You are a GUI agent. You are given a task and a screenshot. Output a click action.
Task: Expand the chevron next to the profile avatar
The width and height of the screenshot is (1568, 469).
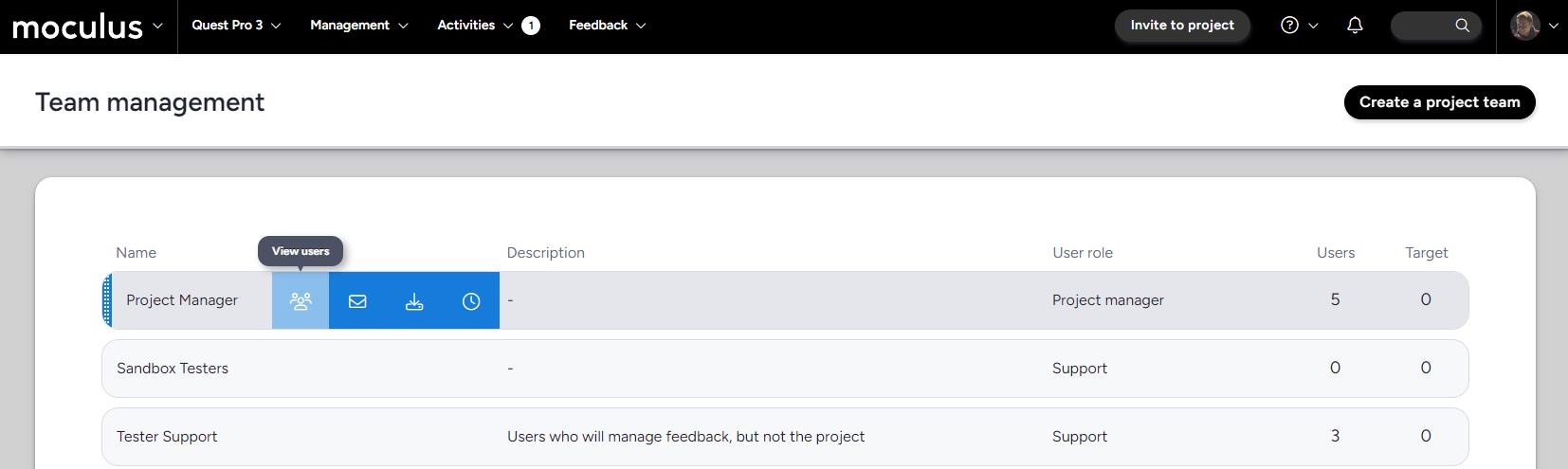coord(1553,27)
